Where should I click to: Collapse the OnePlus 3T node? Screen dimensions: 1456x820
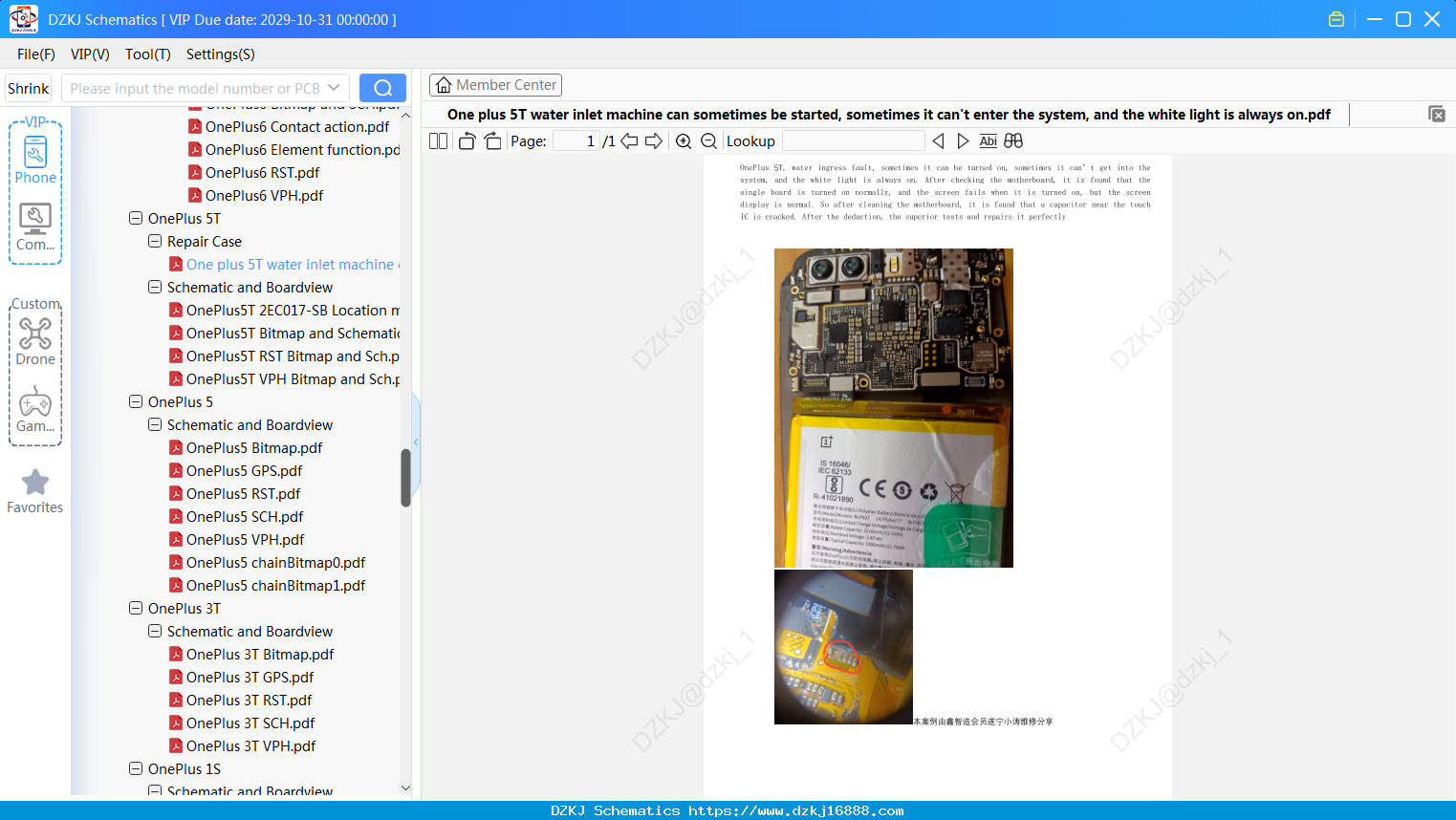click(136, 608)
